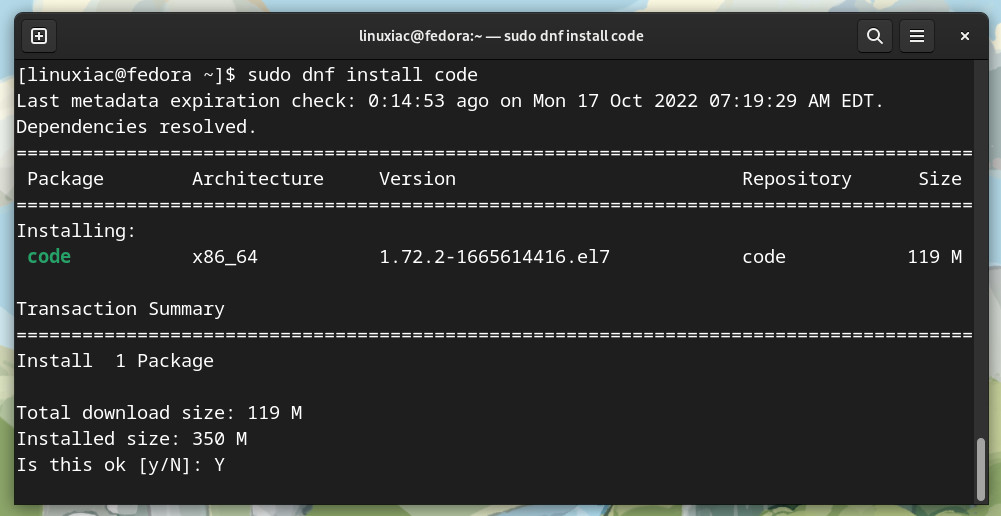Click the window title 'sudo dnf install code'
This screenshot has width=1001, height=516.
pos(501,36)
